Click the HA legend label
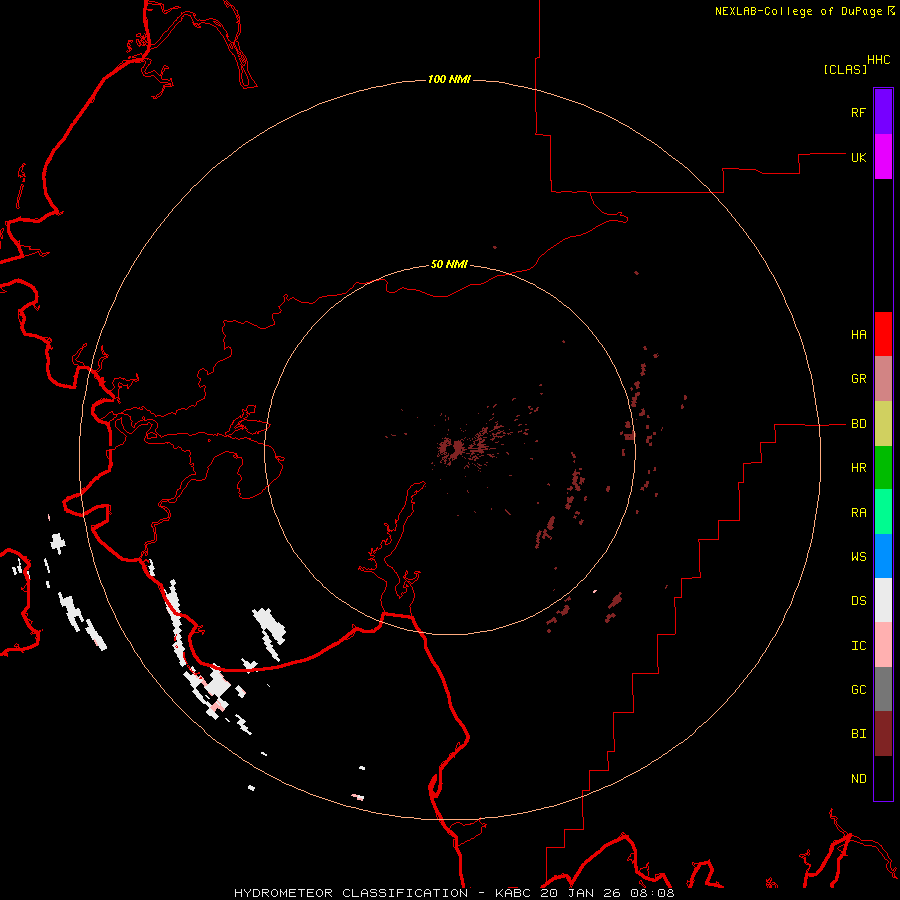Image resolution: width=900 pixels, height=900 pixels. 858,335
